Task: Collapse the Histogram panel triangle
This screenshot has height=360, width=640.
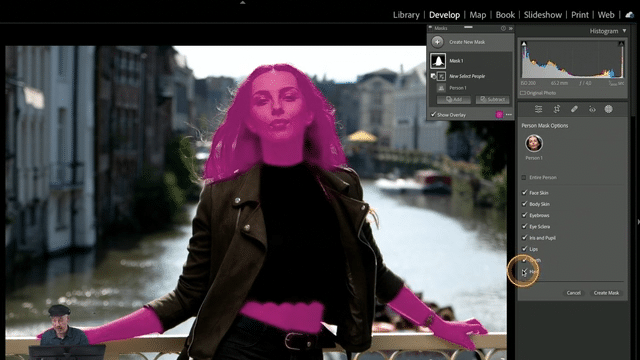Action: 624,31
